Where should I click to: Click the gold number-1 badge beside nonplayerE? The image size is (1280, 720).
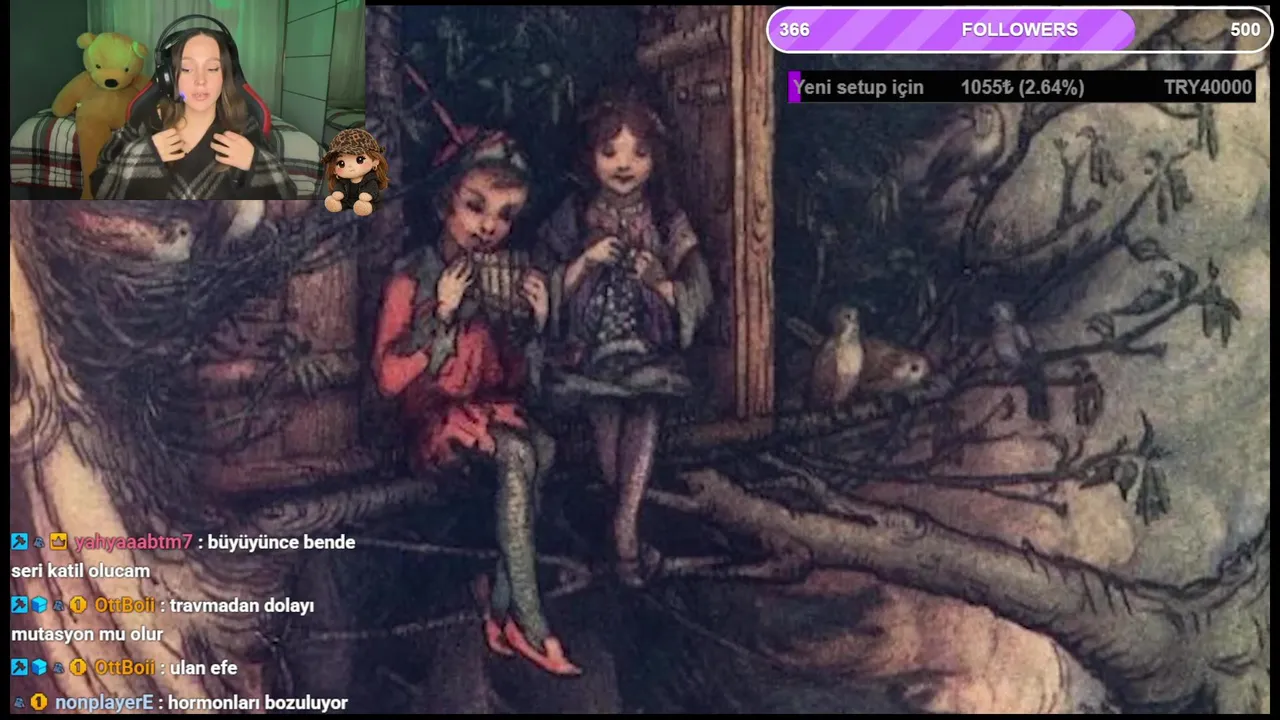click(38, 702)
